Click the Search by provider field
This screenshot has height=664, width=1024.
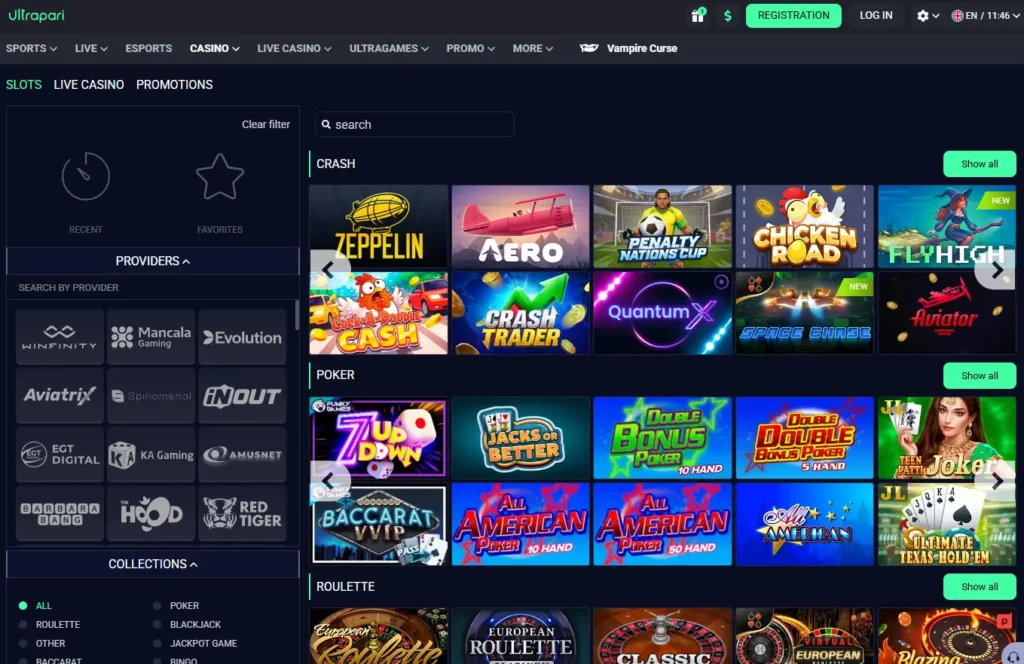click(x=153, y=287)
